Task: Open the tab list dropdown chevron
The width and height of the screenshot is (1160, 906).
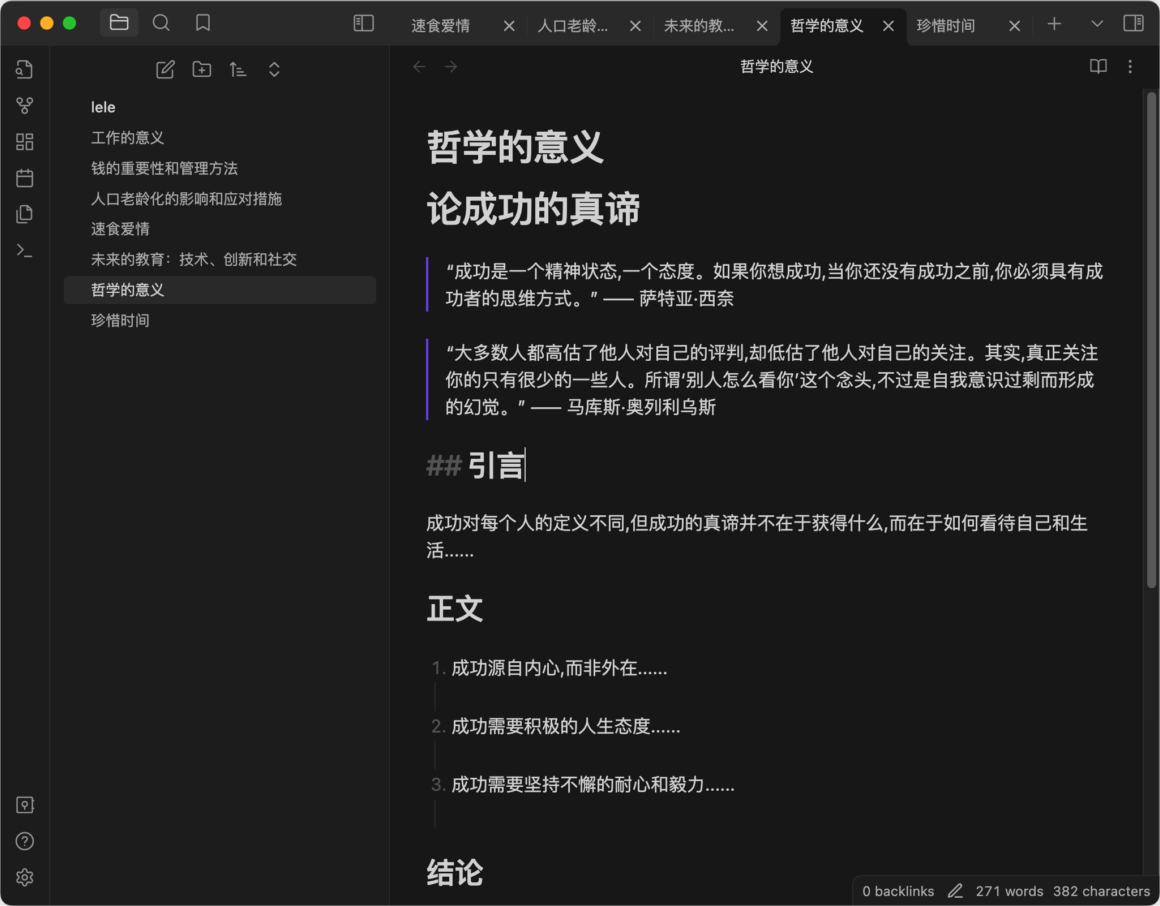Action: coord(1096,24)
